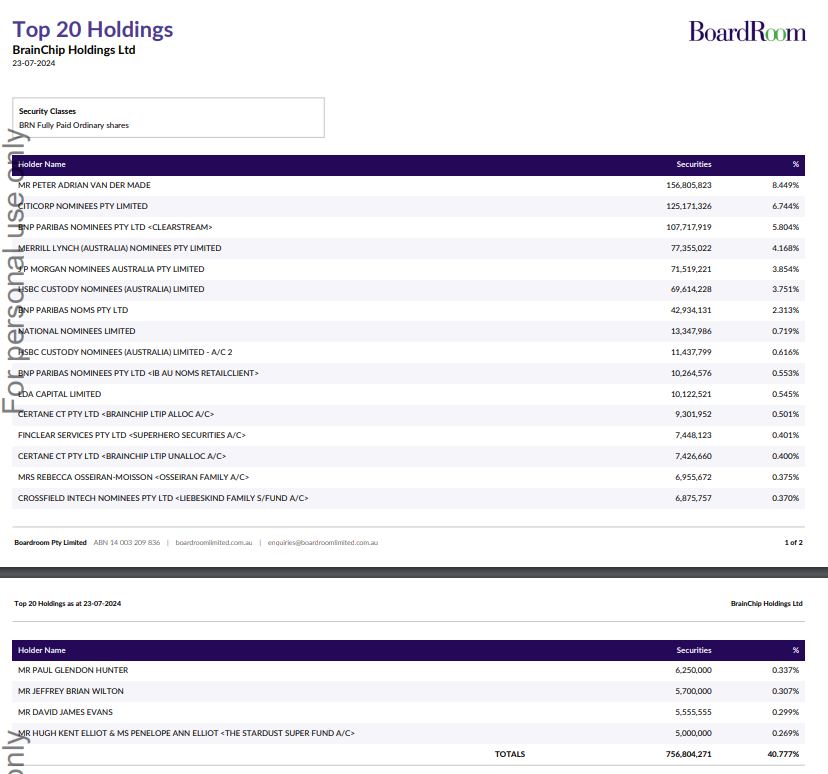828x774 pixels.
Task: Click the securities figure 125,171,326
Action: coord(689,206)
